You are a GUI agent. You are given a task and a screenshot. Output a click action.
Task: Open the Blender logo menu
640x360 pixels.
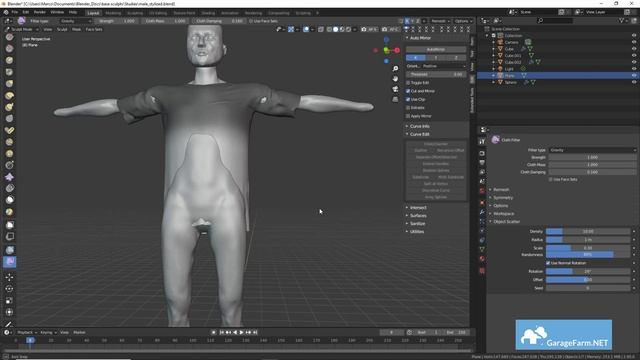point(6,12)
